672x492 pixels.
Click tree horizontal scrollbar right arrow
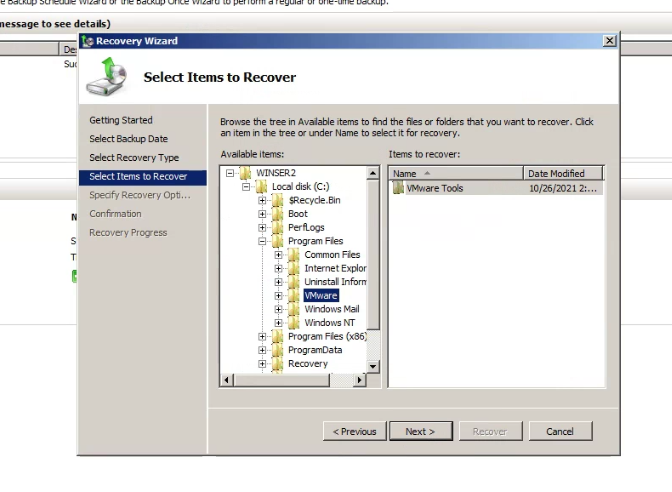pos(360,380)
